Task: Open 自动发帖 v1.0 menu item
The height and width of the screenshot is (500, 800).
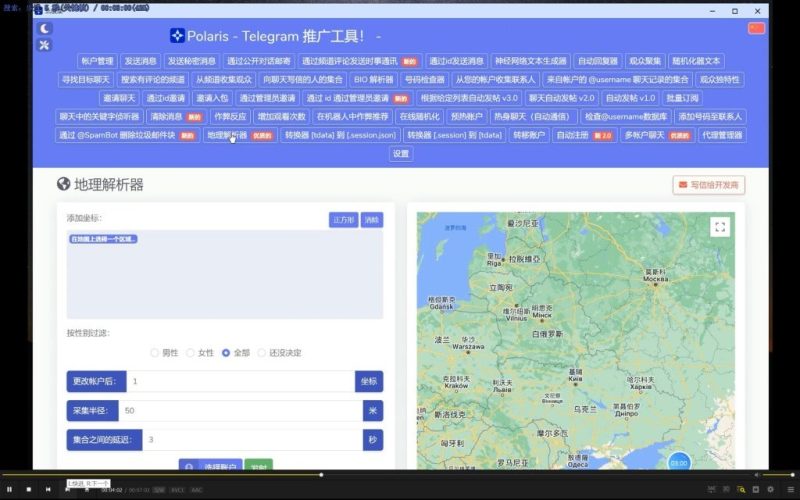Action: click(x=631, y=98)
